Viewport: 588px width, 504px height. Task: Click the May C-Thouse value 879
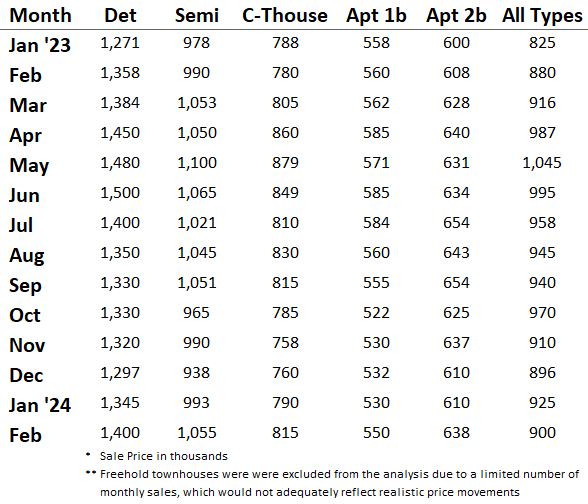coord(285,163)
